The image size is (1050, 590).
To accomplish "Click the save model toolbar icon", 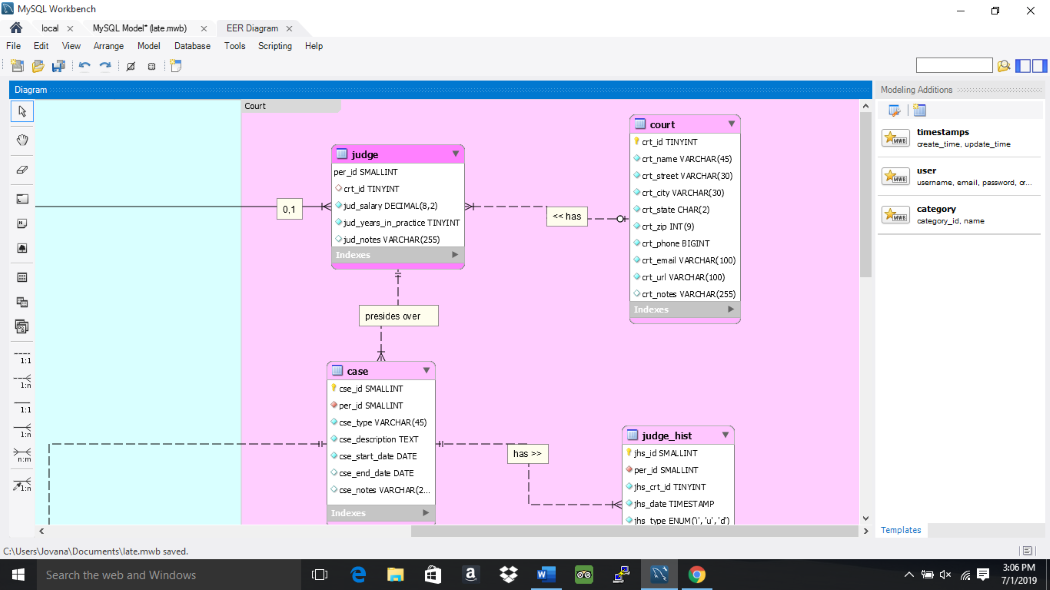I will (58, 66).
